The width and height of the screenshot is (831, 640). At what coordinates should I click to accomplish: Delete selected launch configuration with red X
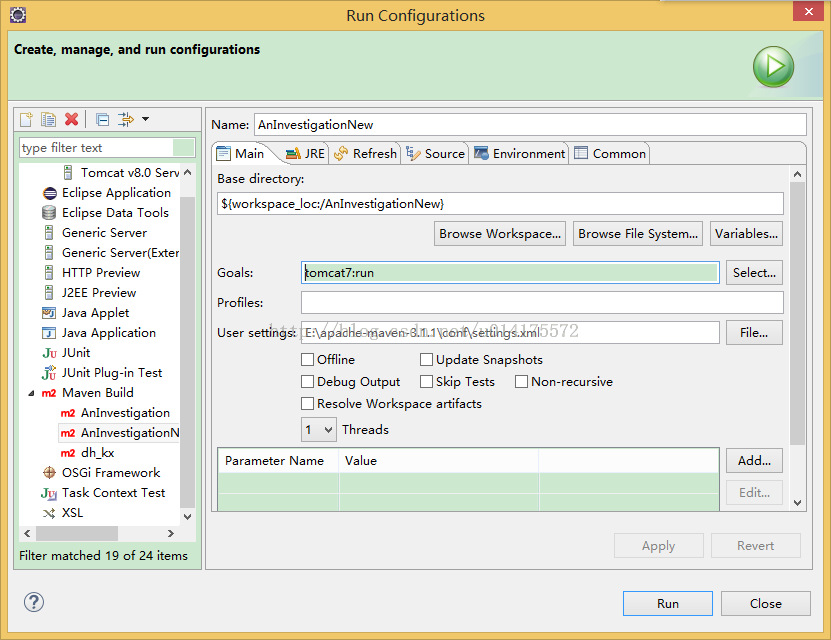coord(72,119)
